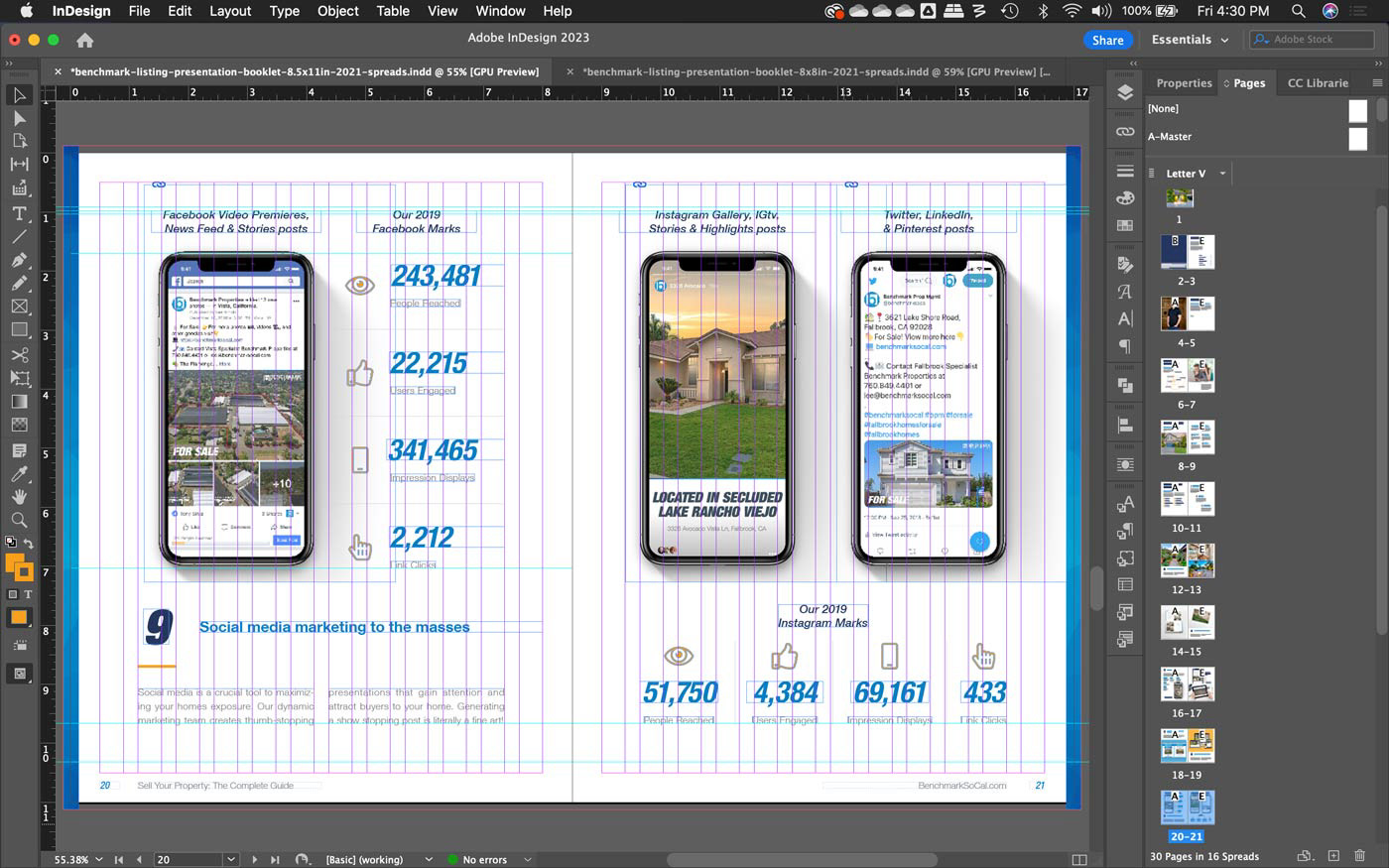Open the File menu

139,11
